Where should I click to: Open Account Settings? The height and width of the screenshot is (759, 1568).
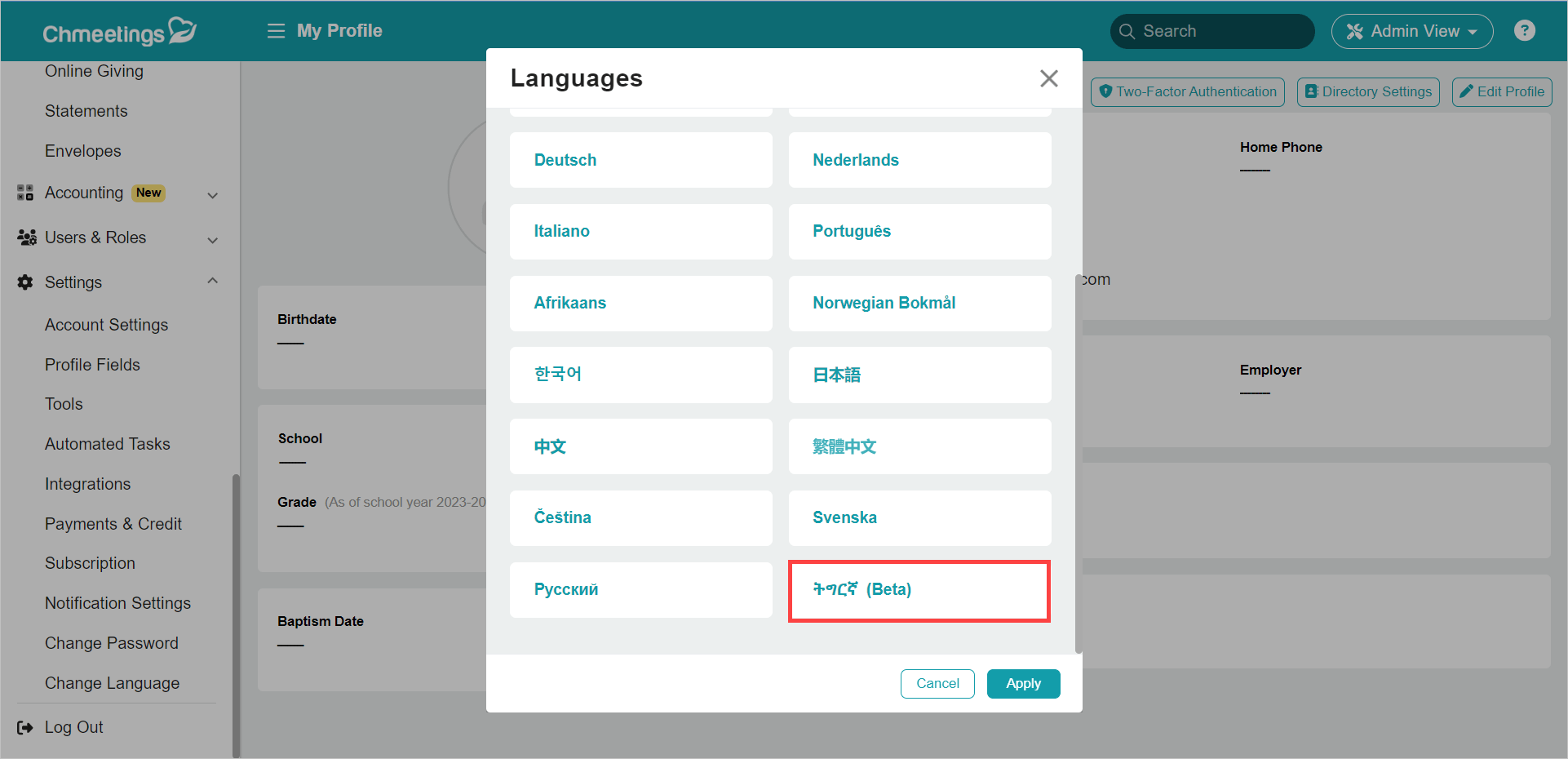tap(106, 325)
